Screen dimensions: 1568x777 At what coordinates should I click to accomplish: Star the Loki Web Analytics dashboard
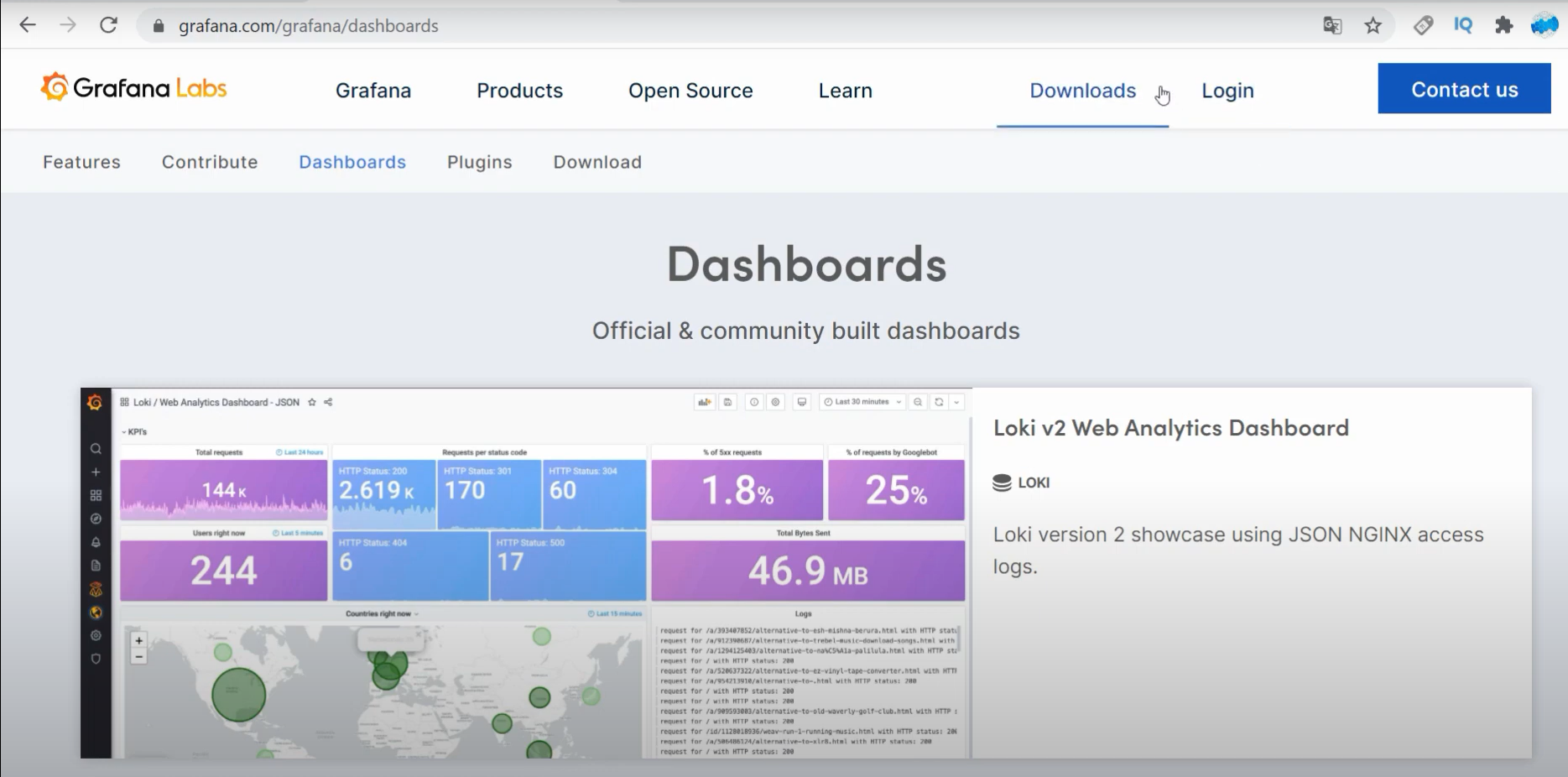(312, 403)
